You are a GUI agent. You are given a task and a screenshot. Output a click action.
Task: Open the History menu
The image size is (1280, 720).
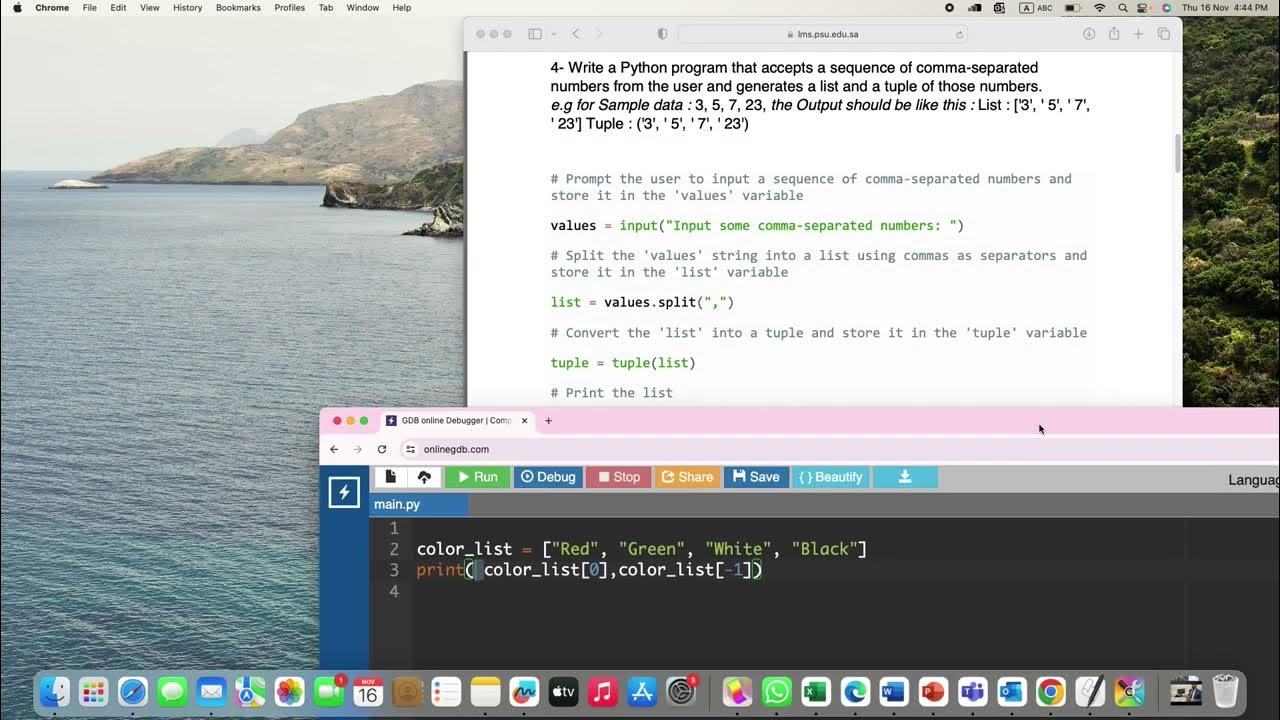click(x=187, y=7)
